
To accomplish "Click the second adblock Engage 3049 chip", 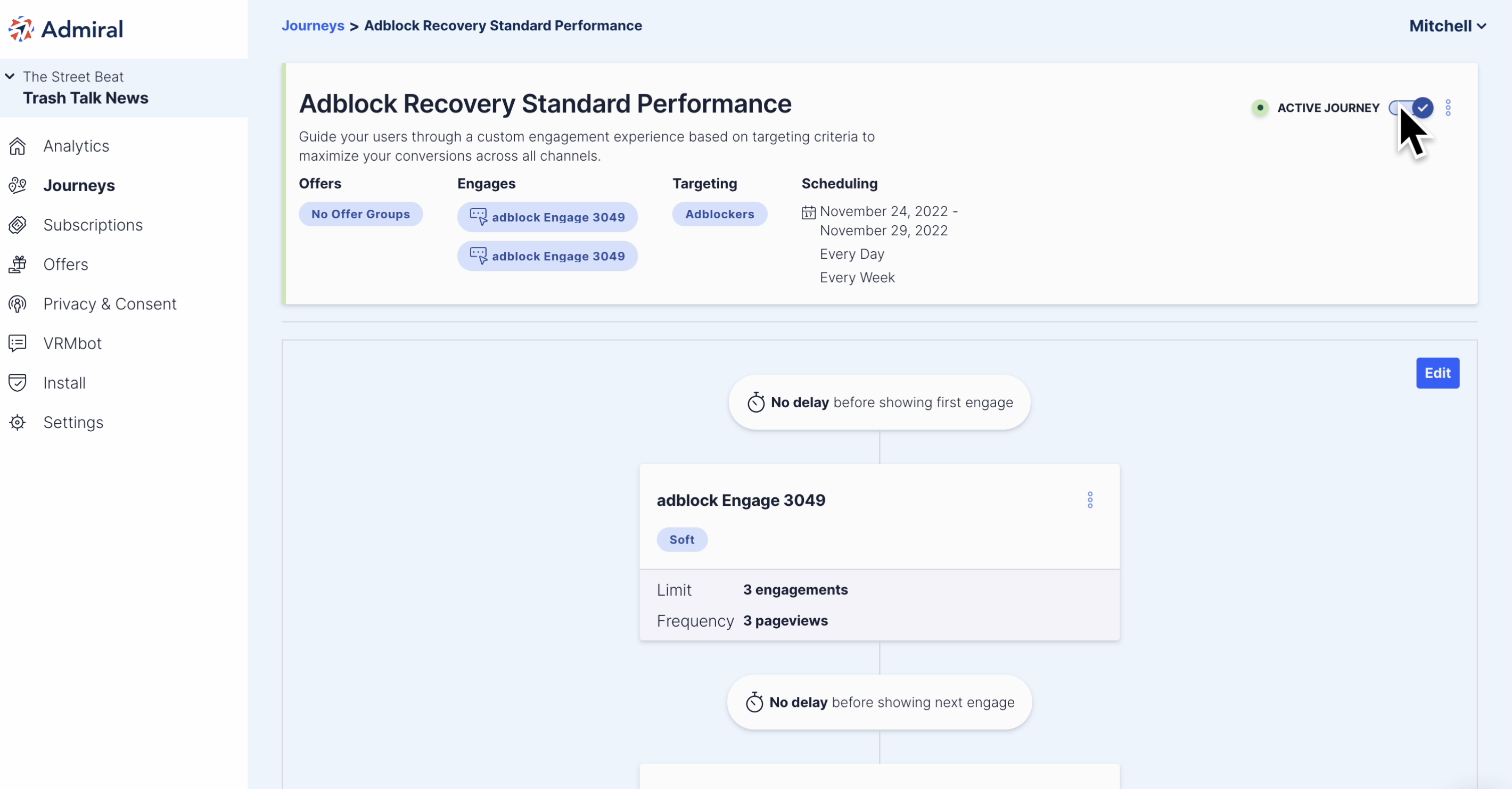I will [x=547, y=256].
